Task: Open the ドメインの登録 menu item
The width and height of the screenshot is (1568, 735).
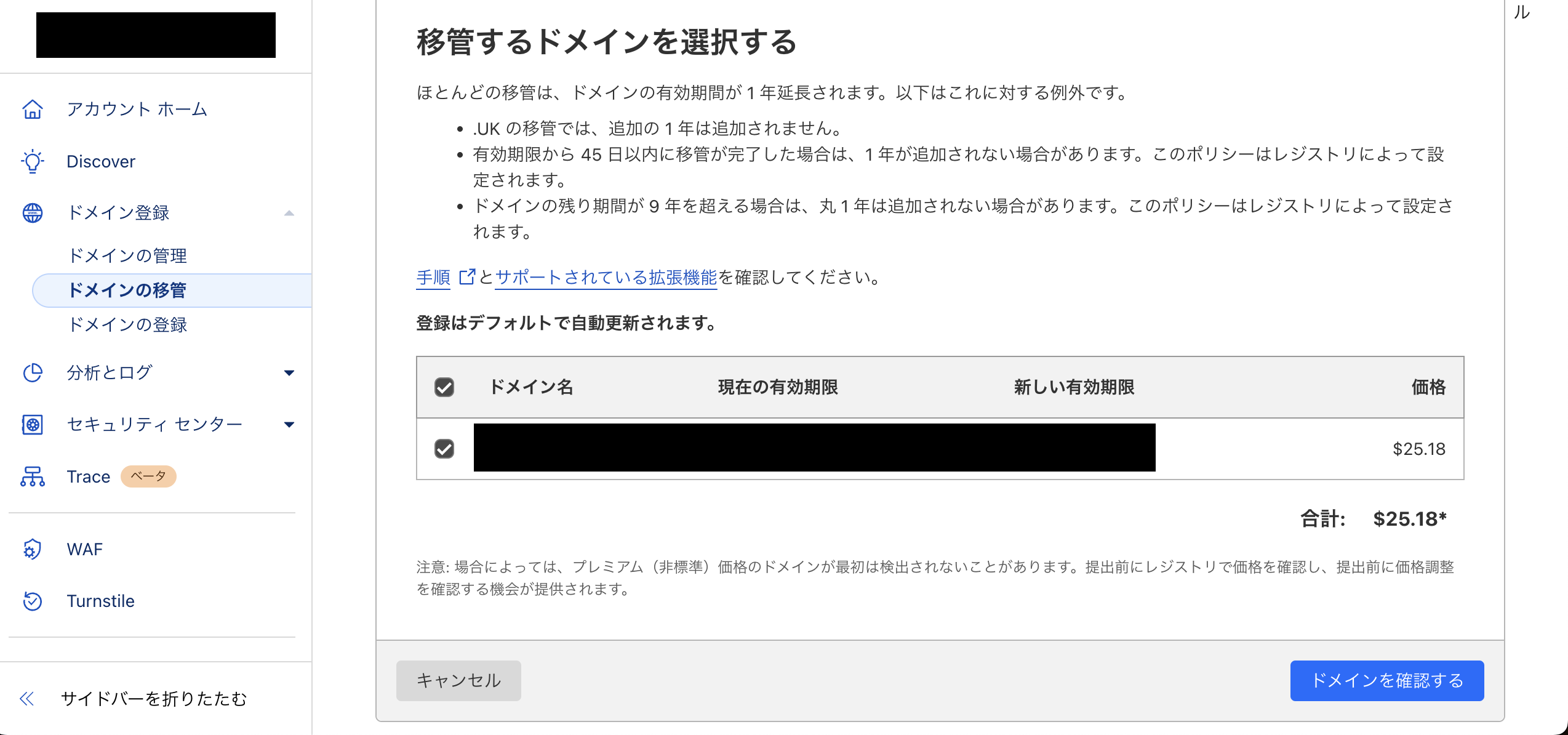Action: pos(127,324)
